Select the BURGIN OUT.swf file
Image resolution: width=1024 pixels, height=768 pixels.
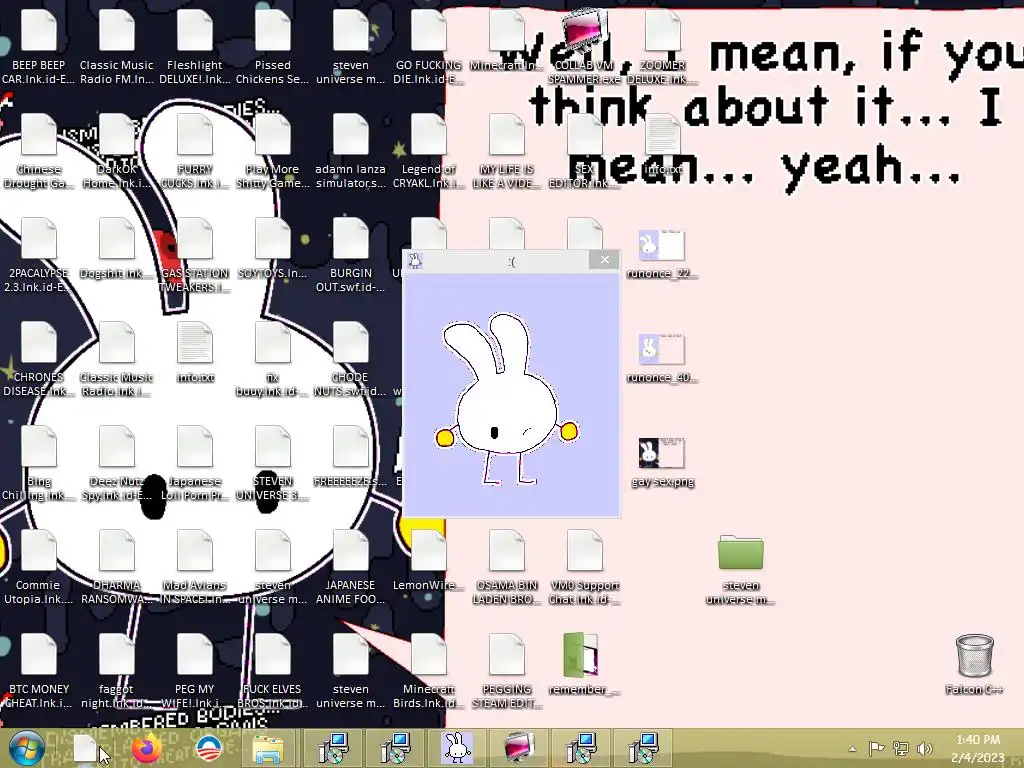351,257
